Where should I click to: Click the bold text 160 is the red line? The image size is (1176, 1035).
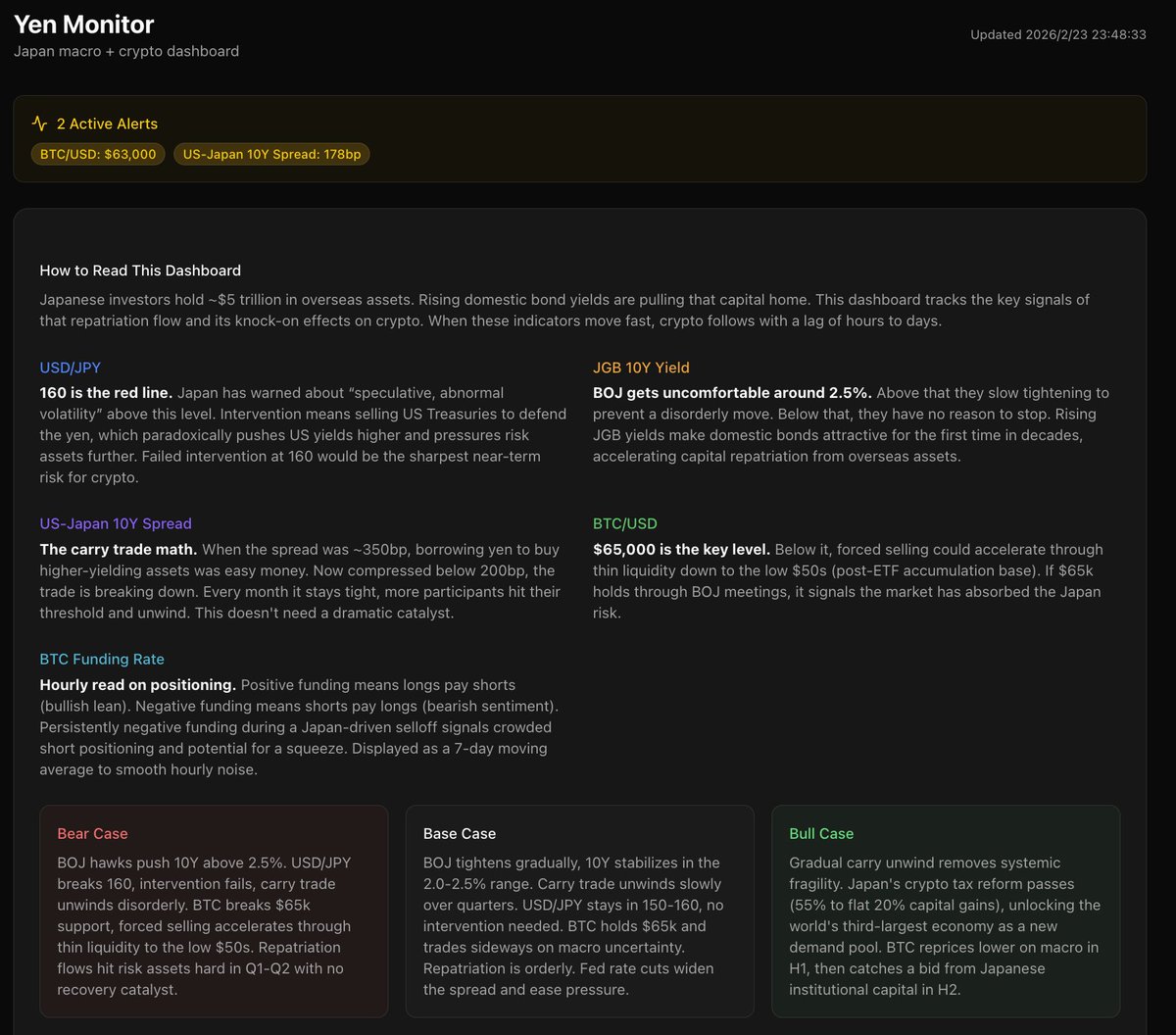click(106, 393)
